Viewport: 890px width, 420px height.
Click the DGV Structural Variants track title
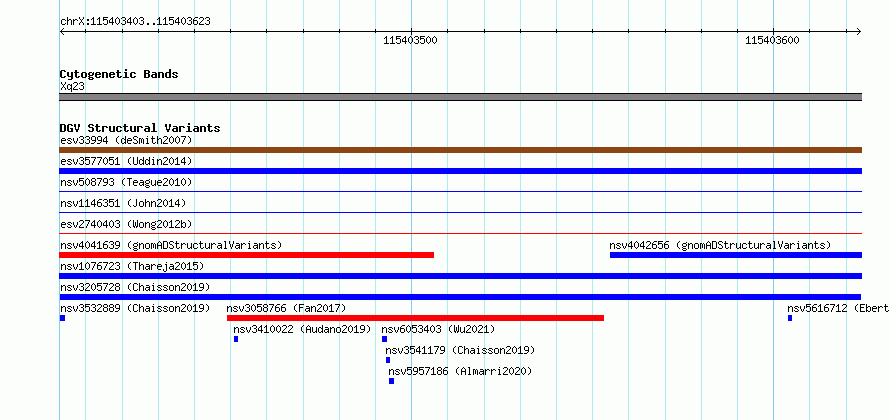(x=140, y=128)
